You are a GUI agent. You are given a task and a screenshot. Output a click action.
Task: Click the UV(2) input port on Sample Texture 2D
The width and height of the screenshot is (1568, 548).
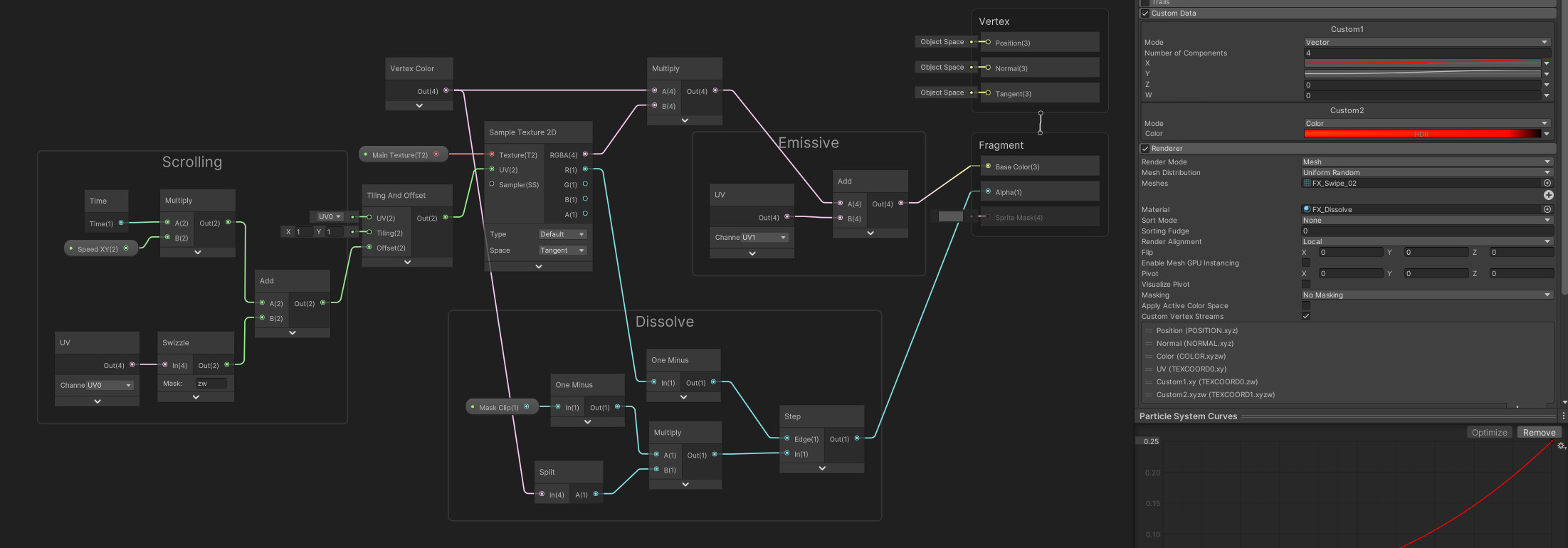coord(491,169)
